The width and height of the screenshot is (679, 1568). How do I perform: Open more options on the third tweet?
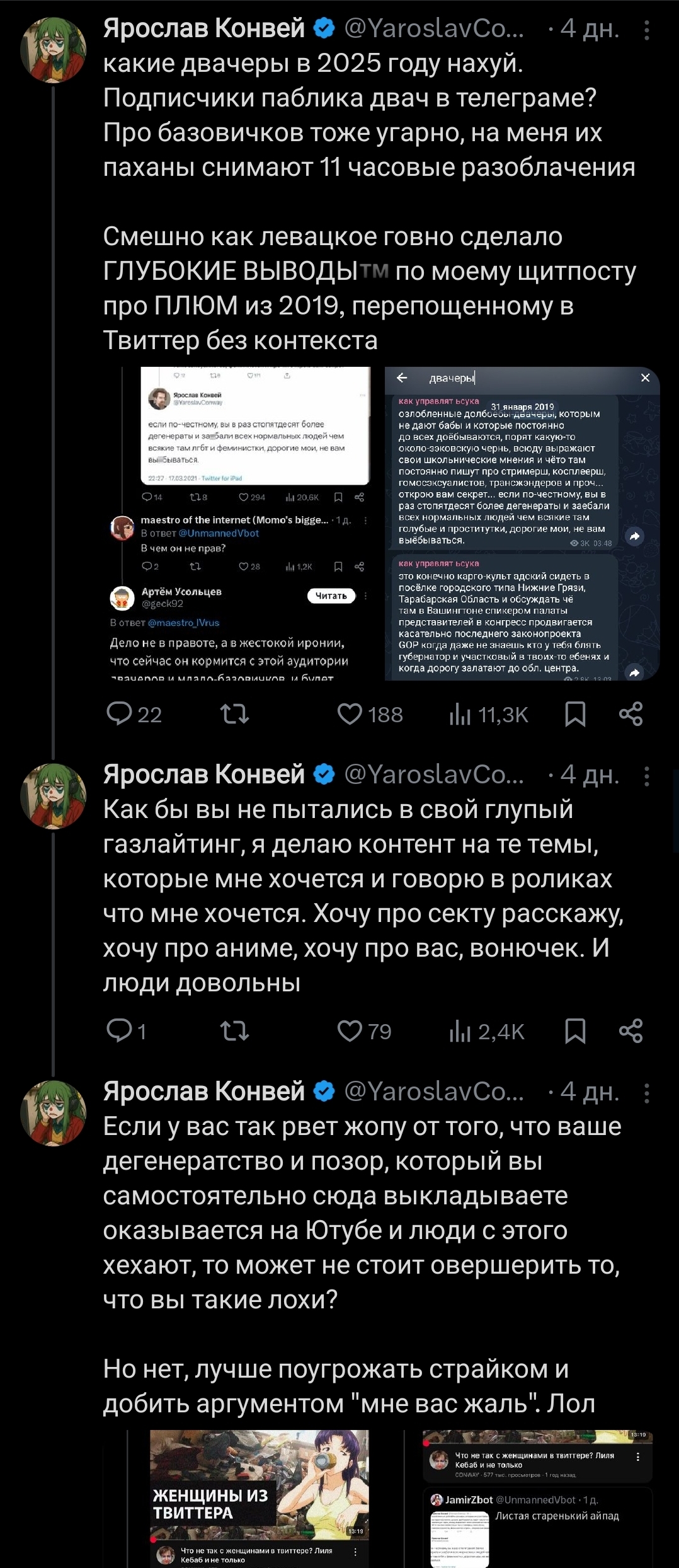tap(647, 1093)
